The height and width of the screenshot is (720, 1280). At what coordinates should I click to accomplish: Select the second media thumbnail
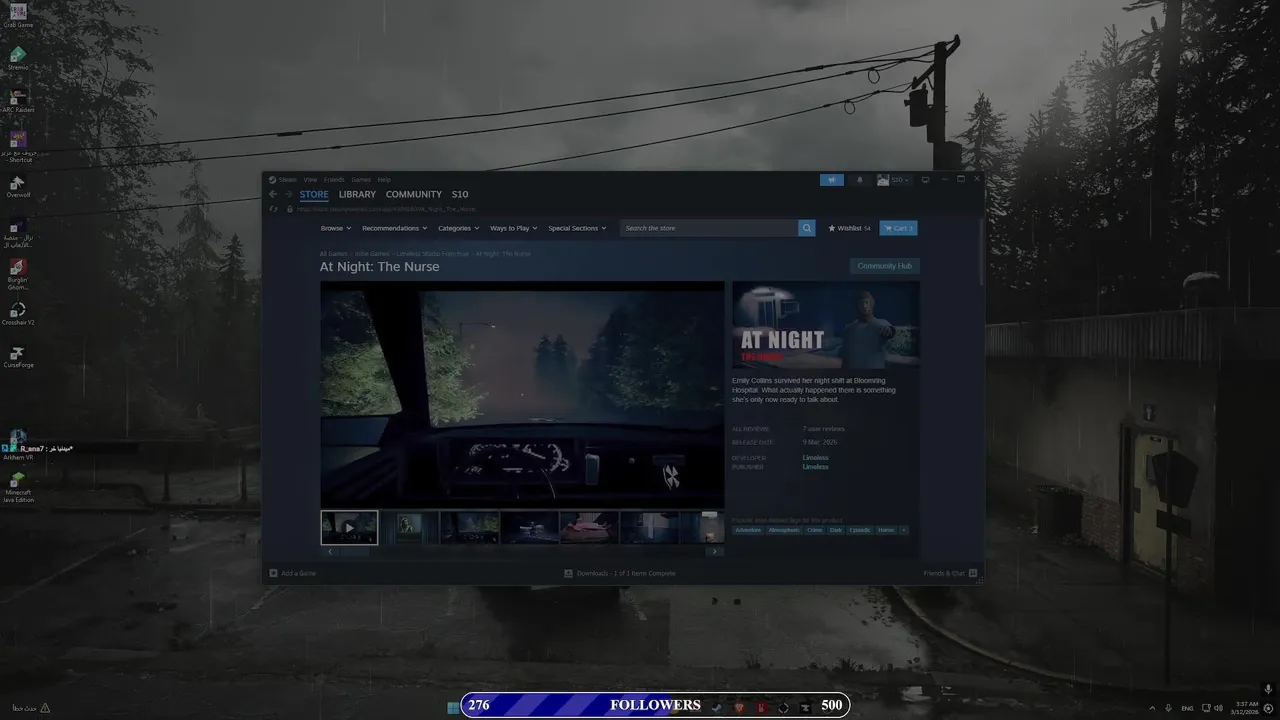pos(409,527)
